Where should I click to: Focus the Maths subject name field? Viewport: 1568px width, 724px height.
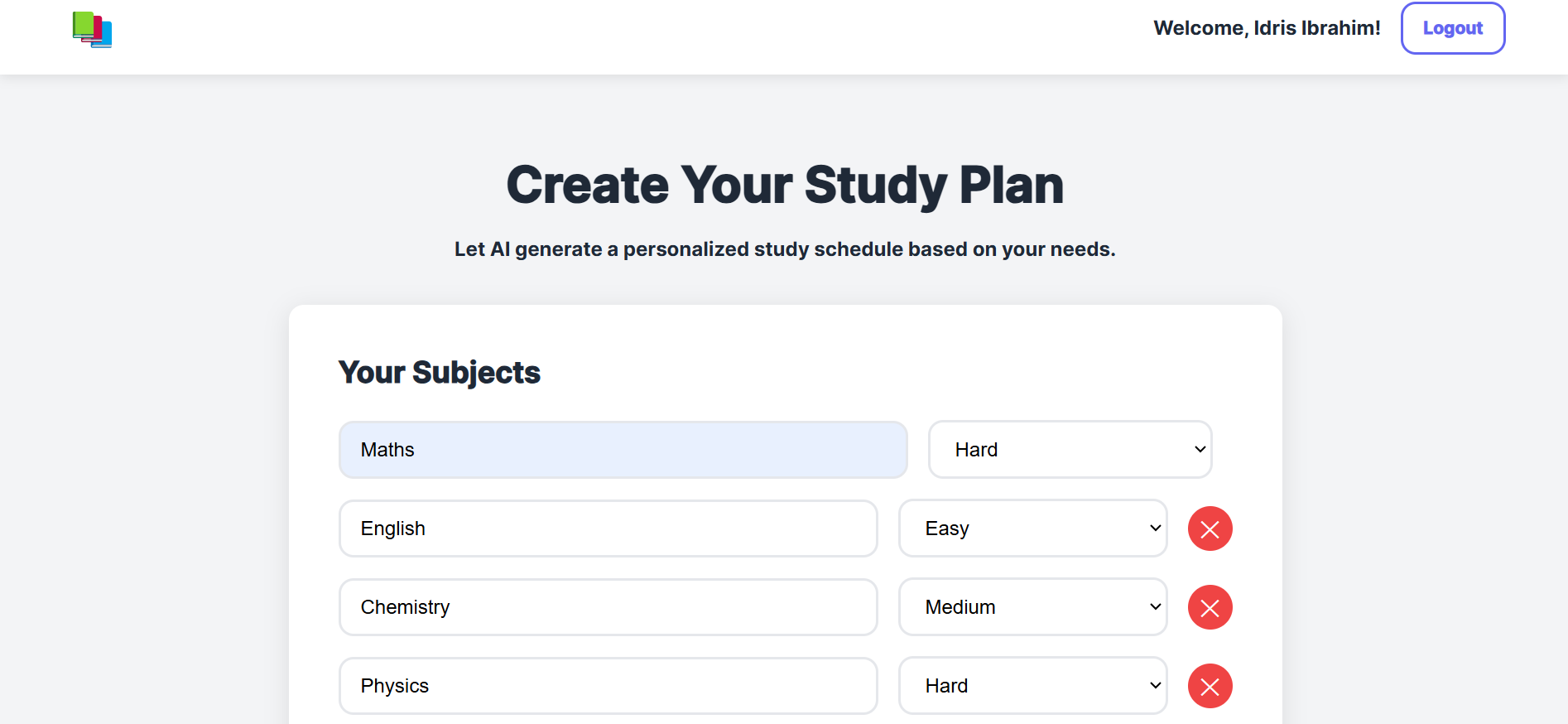(x=623, y=450)
